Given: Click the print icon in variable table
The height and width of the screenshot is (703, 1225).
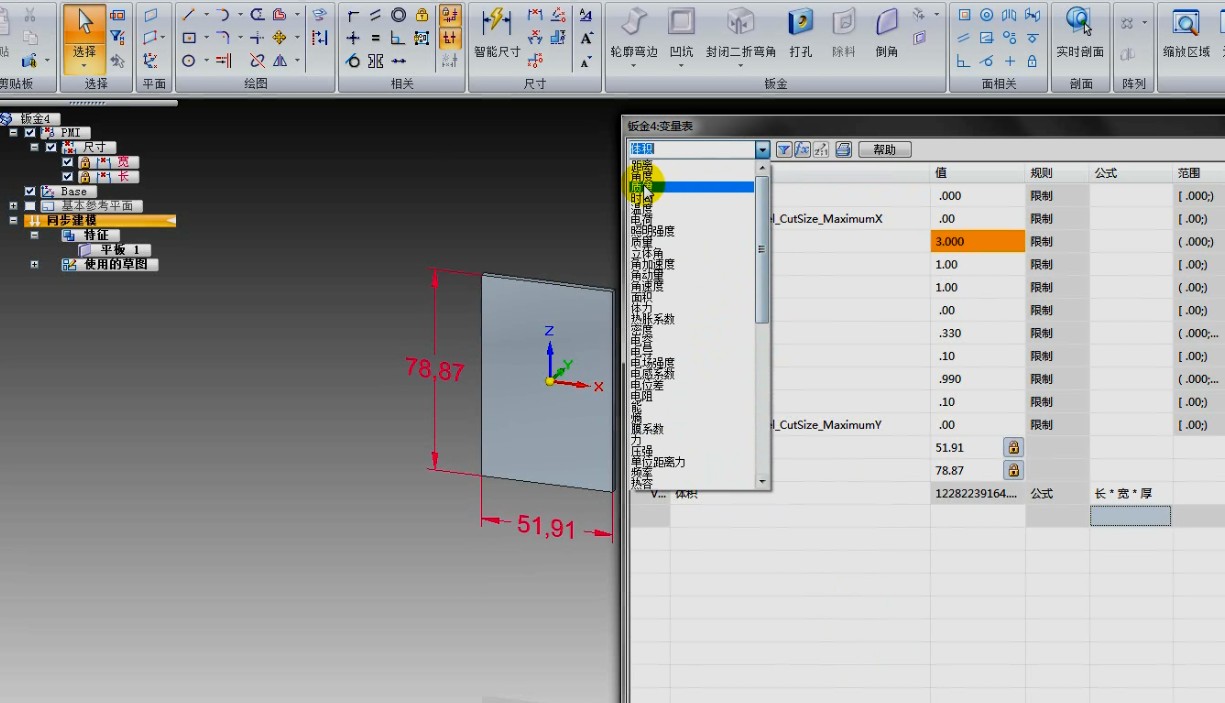Looking at the screenshot, I should [843, 149].
